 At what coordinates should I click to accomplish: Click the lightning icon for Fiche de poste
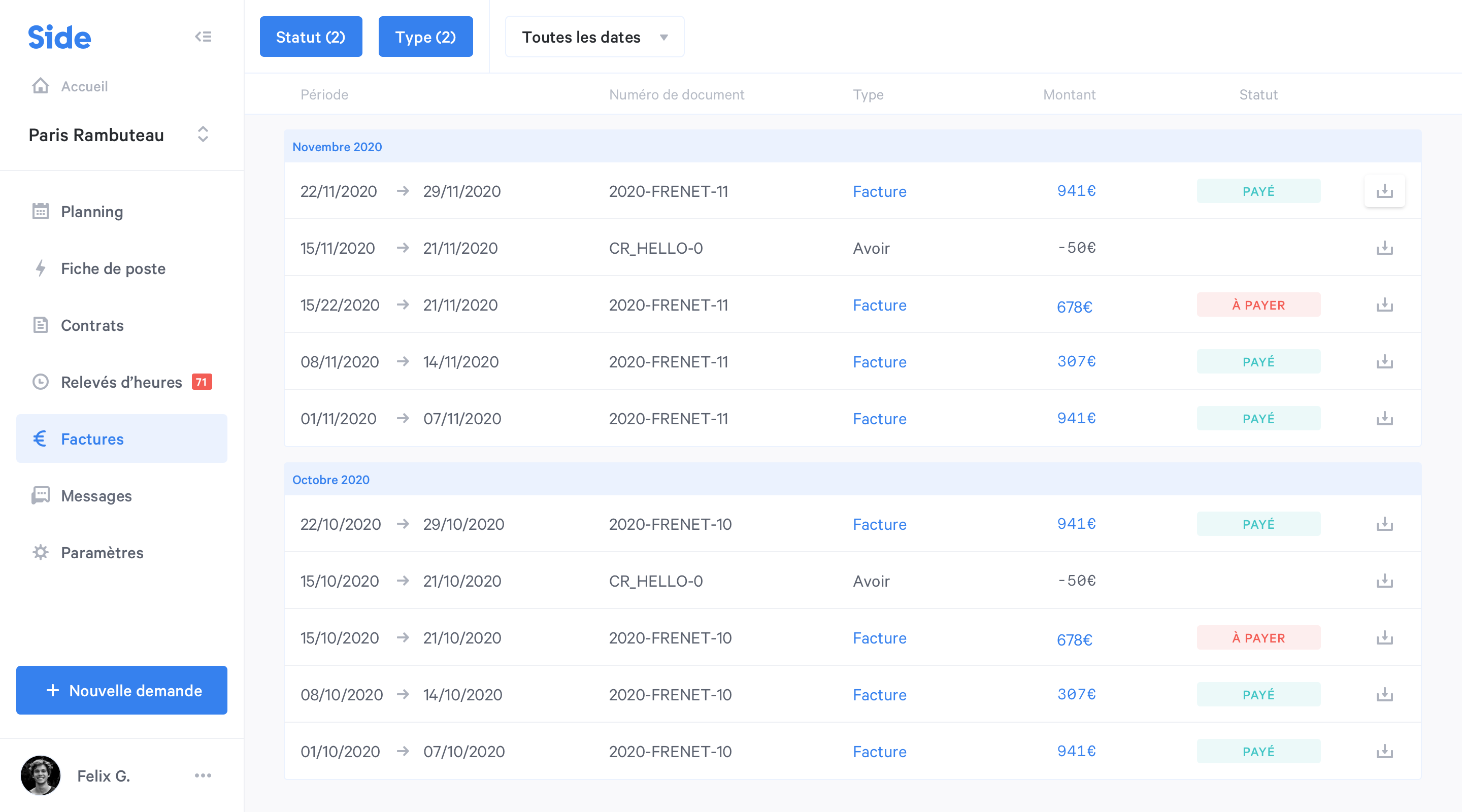click(40, 268)
